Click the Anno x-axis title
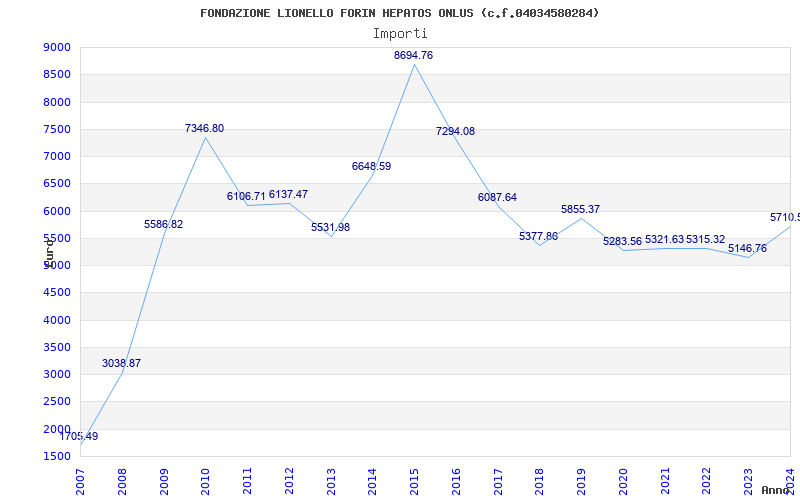800x500 pixels. [777, 490]
